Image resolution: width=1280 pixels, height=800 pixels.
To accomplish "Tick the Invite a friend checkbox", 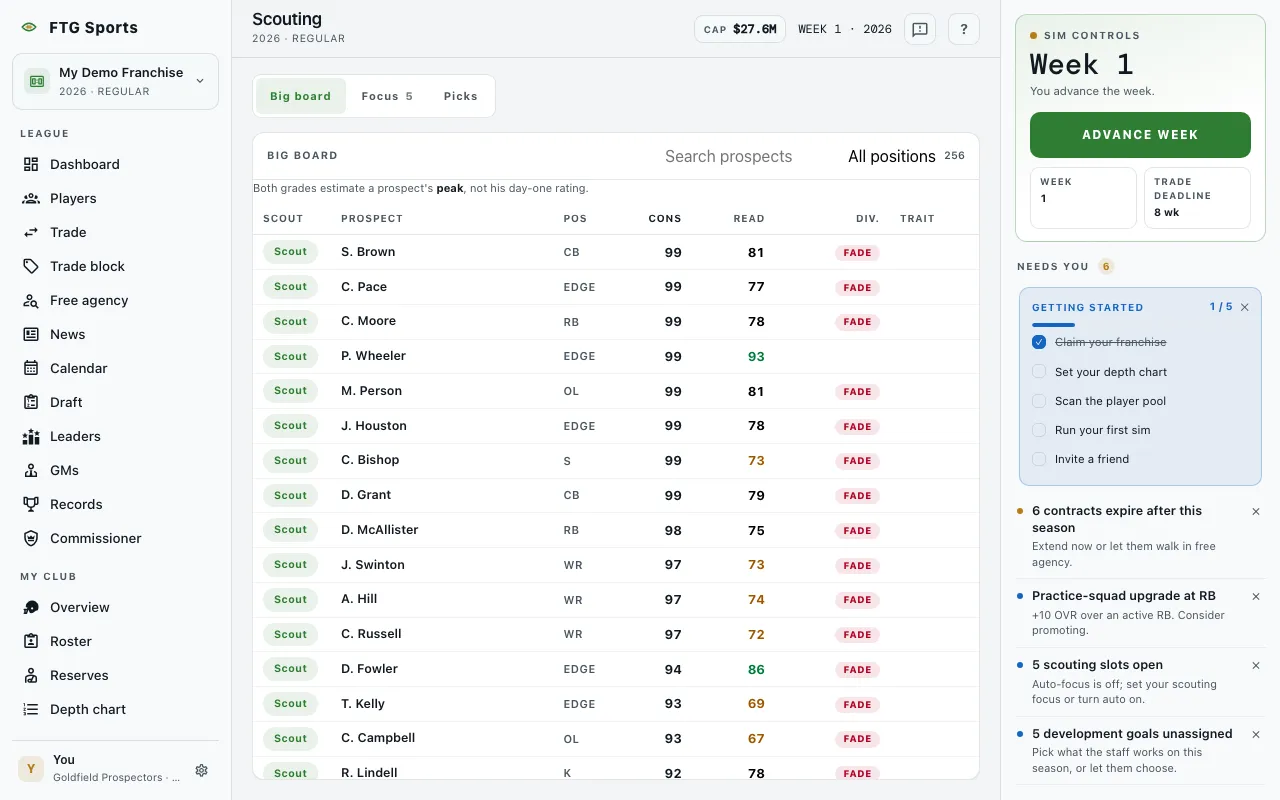I will 1039,459.
